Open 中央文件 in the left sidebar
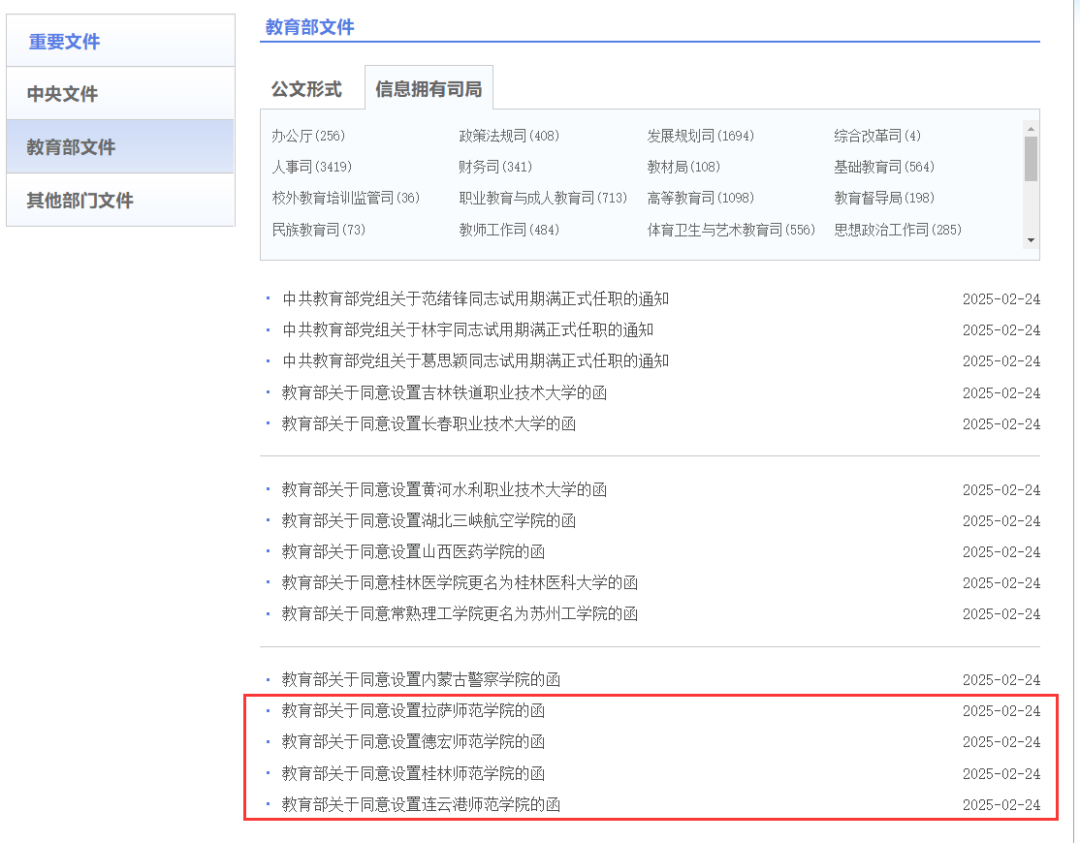Viewport: 1080px width, 843px height. pos(62,94)
